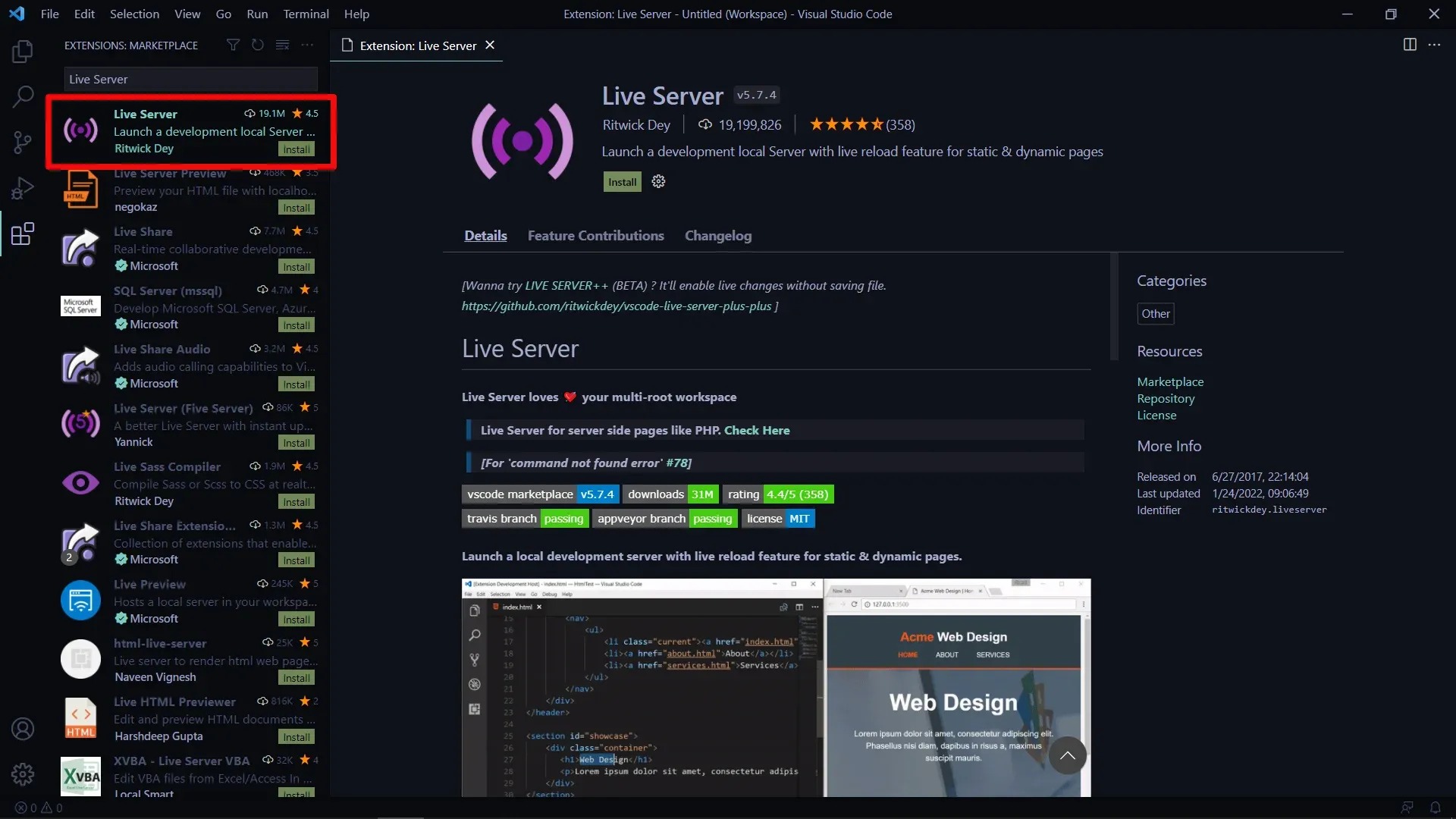This screenshot has height=819, width=1456.
Task: Switch to the Changelog tab
Action: (x=717, y=236)
